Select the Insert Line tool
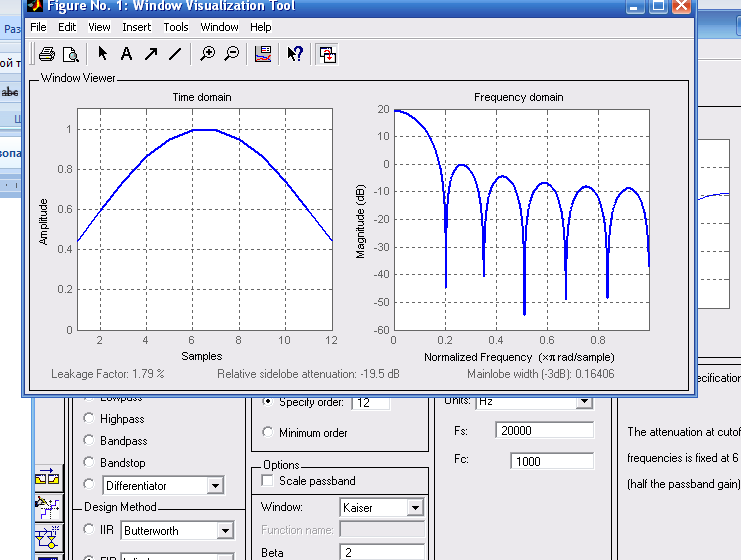The width and height of the screenshot is (741, 560). point(176,54)
